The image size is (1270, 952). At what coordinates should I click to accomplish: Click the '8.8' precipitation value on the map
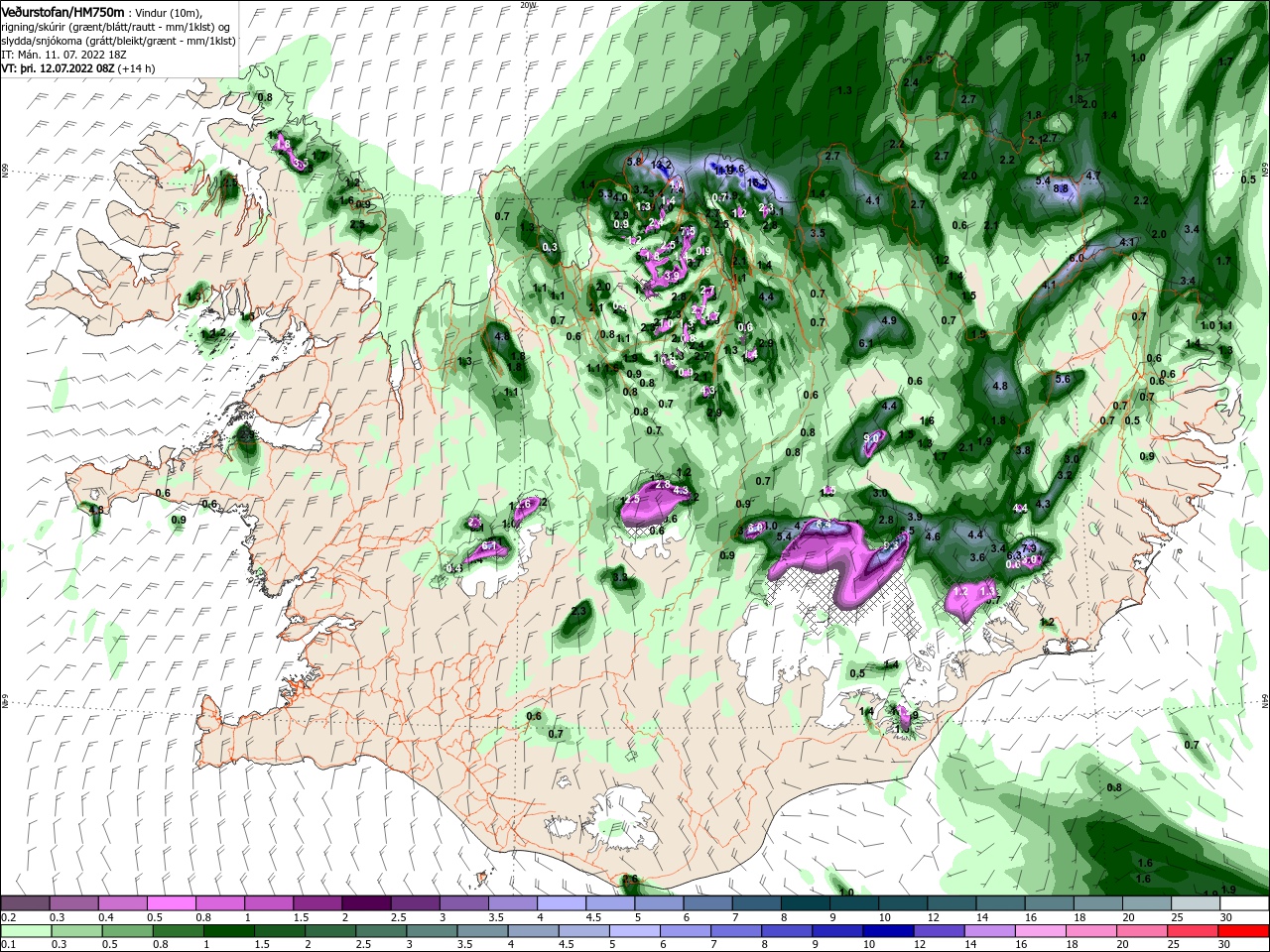(1060, 187)
